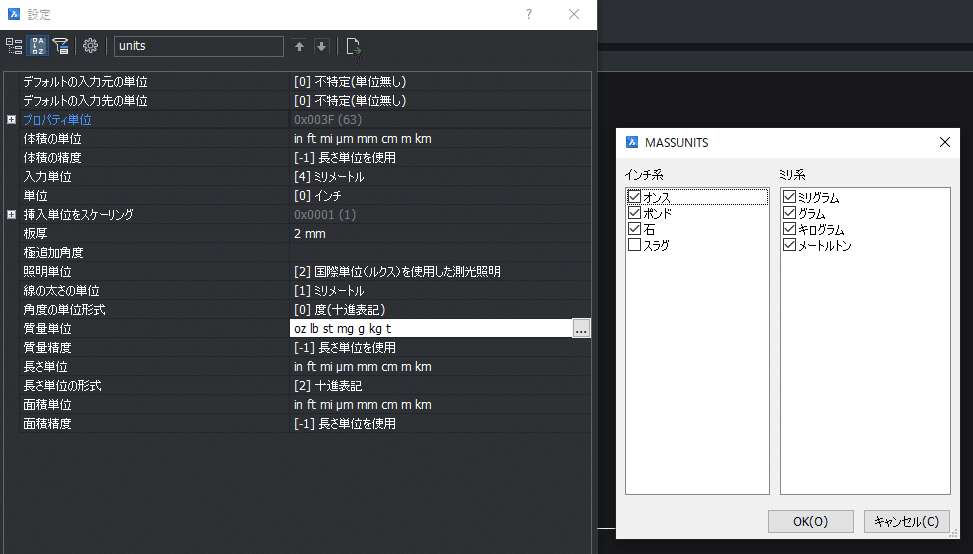Image resolution: width=973 pixels, height=554 pixels.
Task: Select the 面積精度 value
Action: click(x=344, y=424)
